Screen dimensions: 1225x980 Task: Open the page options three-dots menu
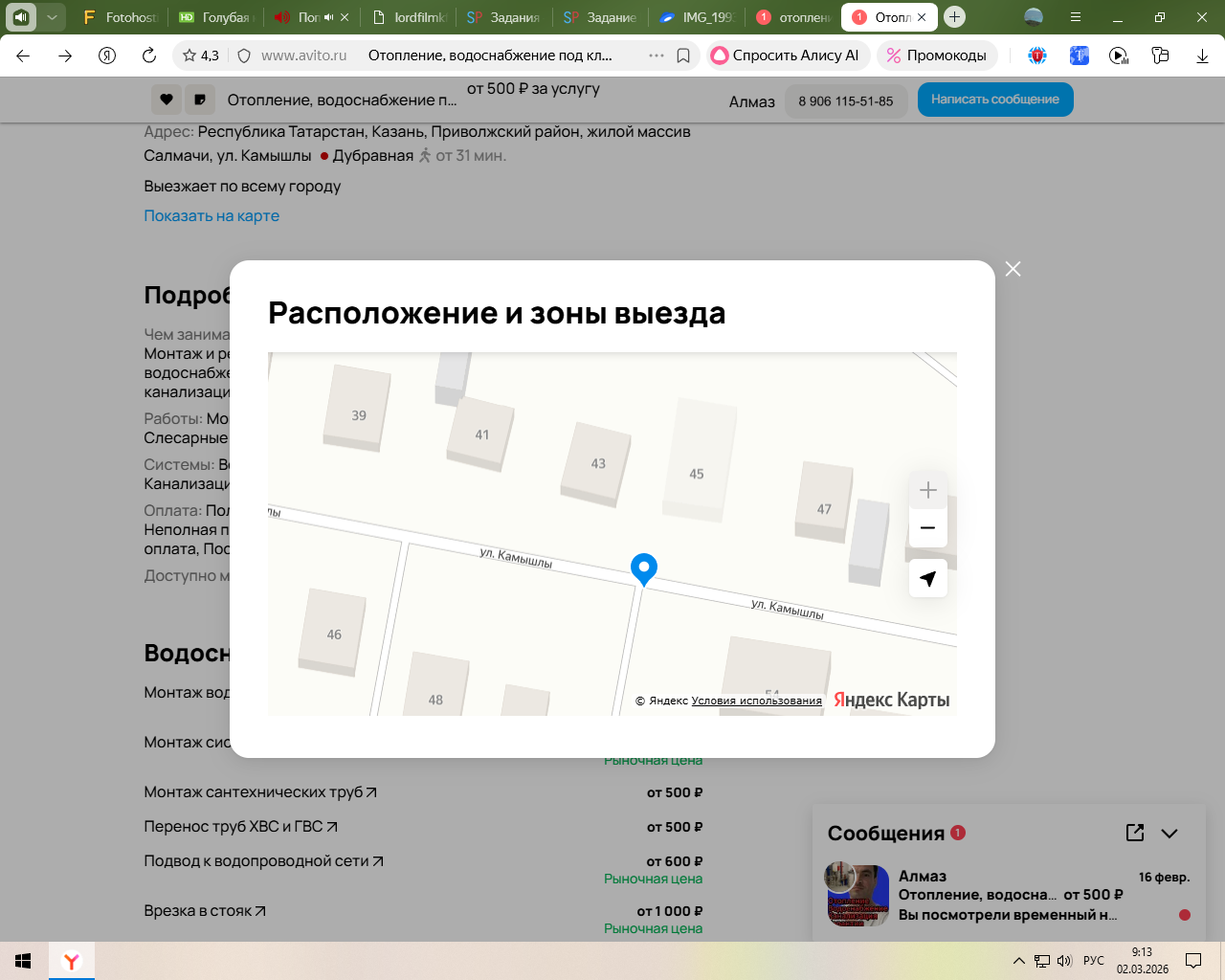click(657, 56)
